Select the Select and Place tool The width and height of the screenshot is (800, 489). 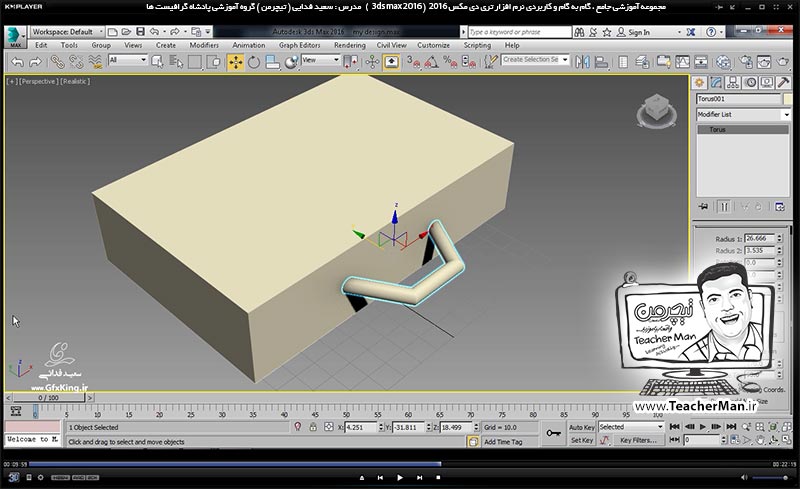(x=291, y=62)
